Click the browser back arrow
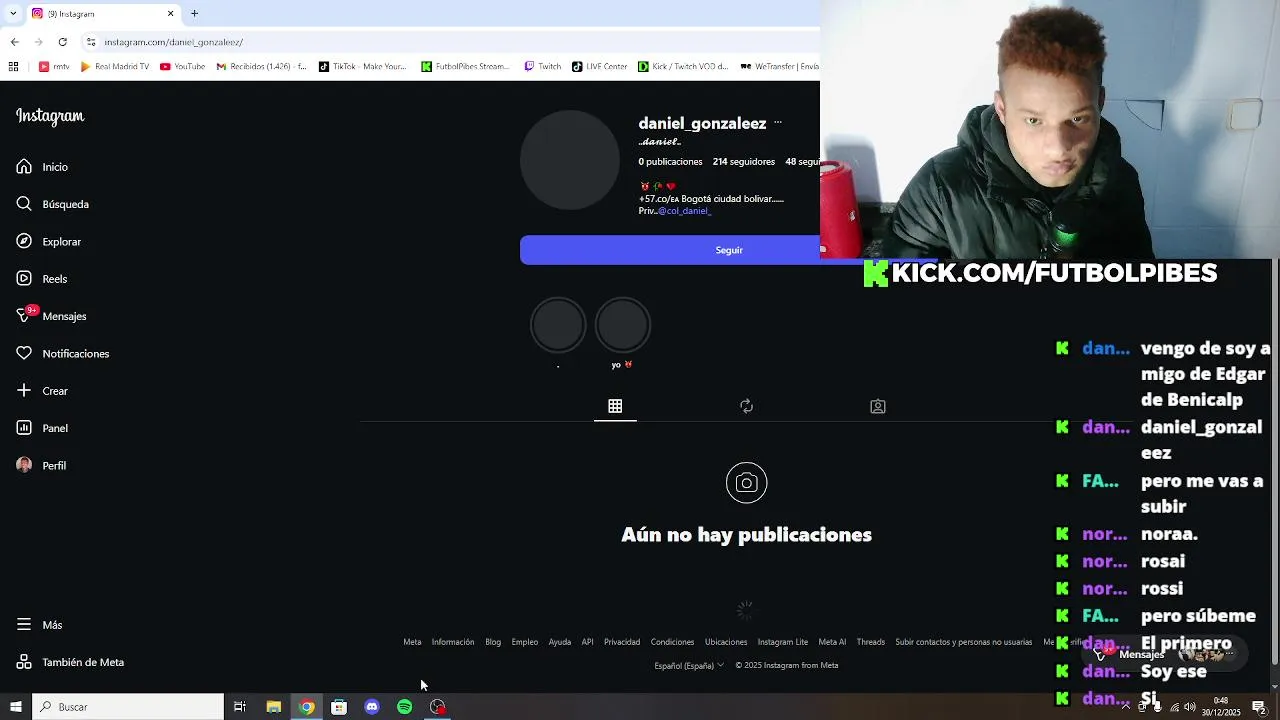This screenshot has width=1280, height=720. click(14, 42)
